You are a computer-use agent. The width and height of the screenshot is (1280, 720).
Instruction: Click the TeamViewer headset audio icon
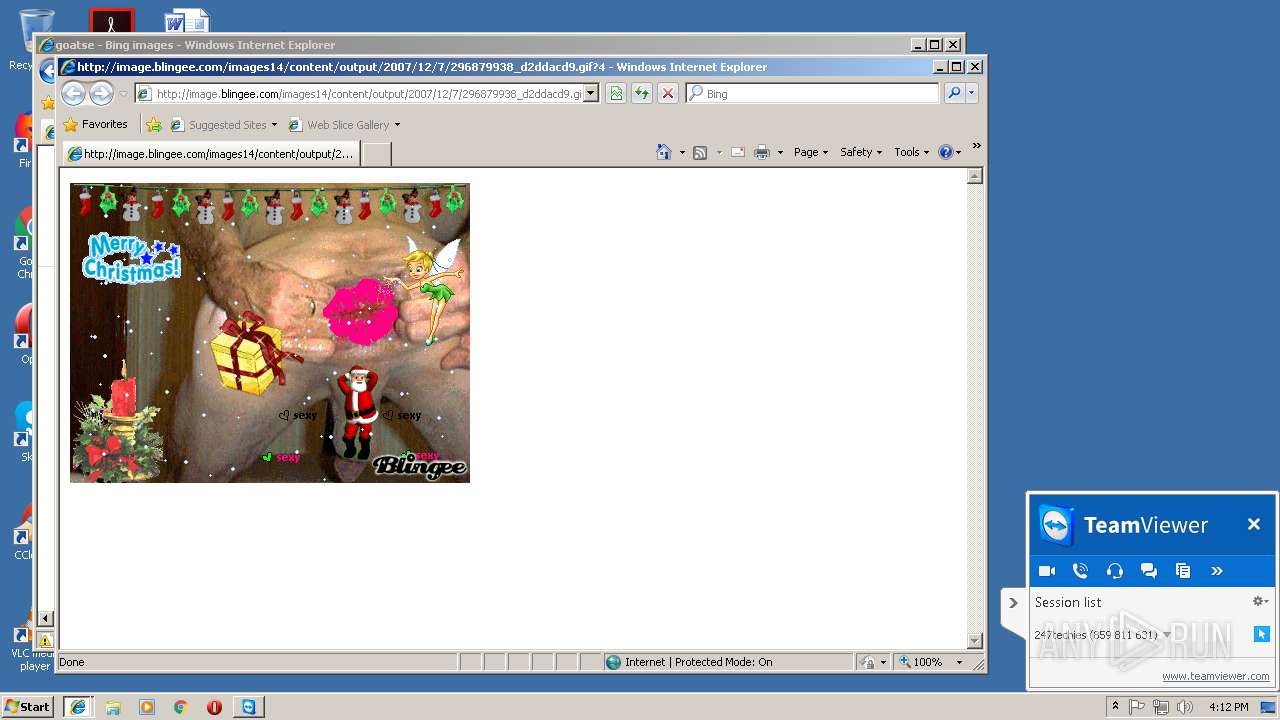pos(1115,571)
